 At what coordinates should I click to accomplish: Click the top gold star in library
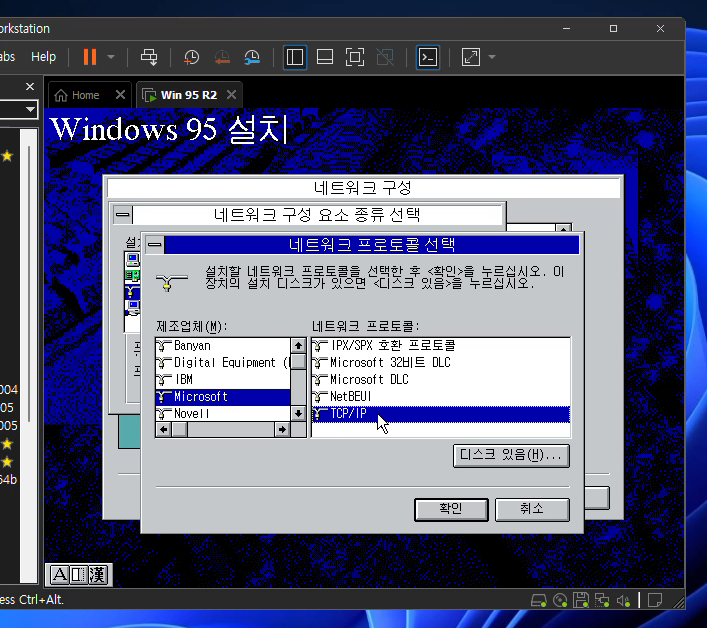coord(7,156)
